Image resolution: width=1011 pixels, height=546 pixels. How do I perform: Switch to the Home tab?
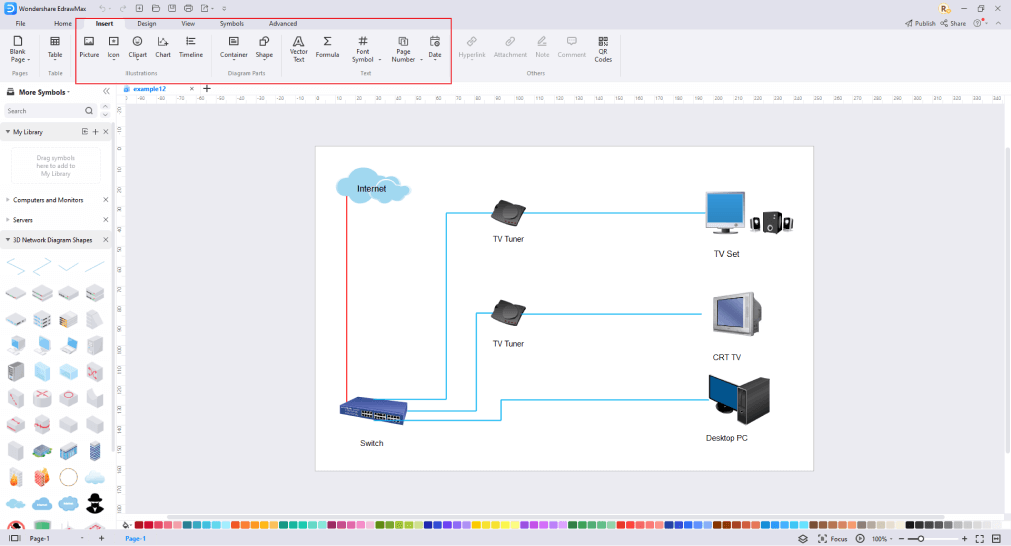click(x=63, y=23)
